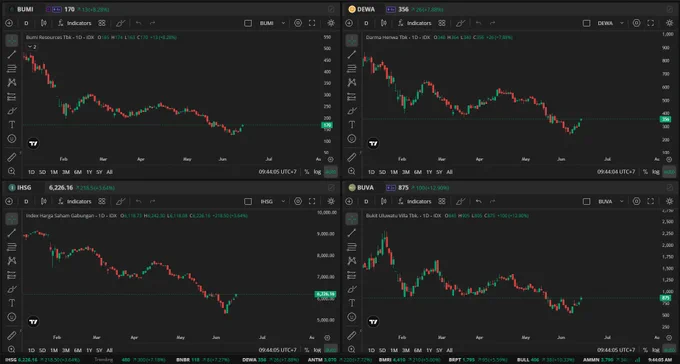Select 6M range on BUMI chart

point(78,172)
